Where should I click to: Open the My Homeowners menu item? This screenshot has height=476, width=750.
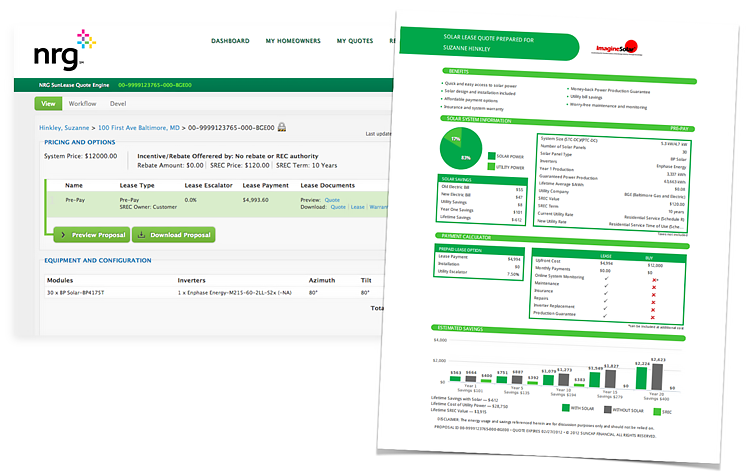(x=293, y=41)
